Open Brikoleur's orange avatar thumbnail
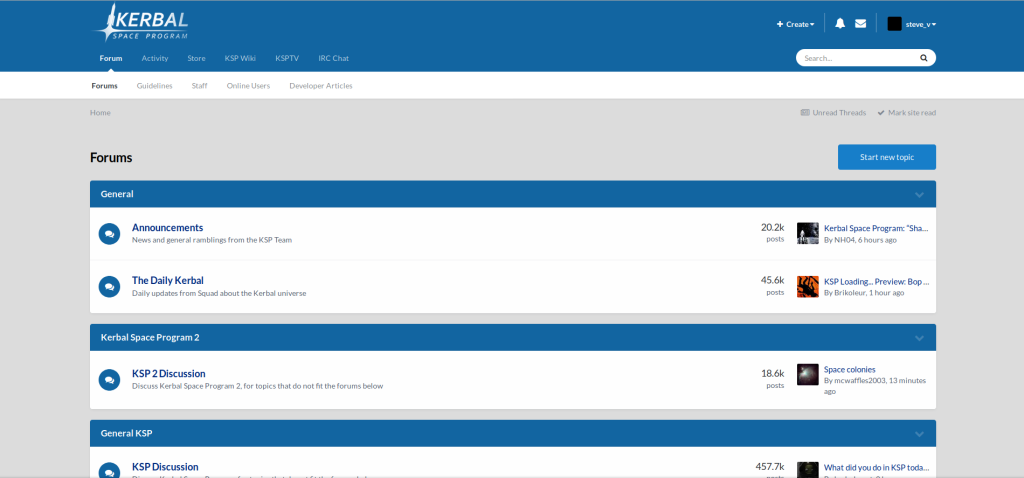 coord(808,286)
